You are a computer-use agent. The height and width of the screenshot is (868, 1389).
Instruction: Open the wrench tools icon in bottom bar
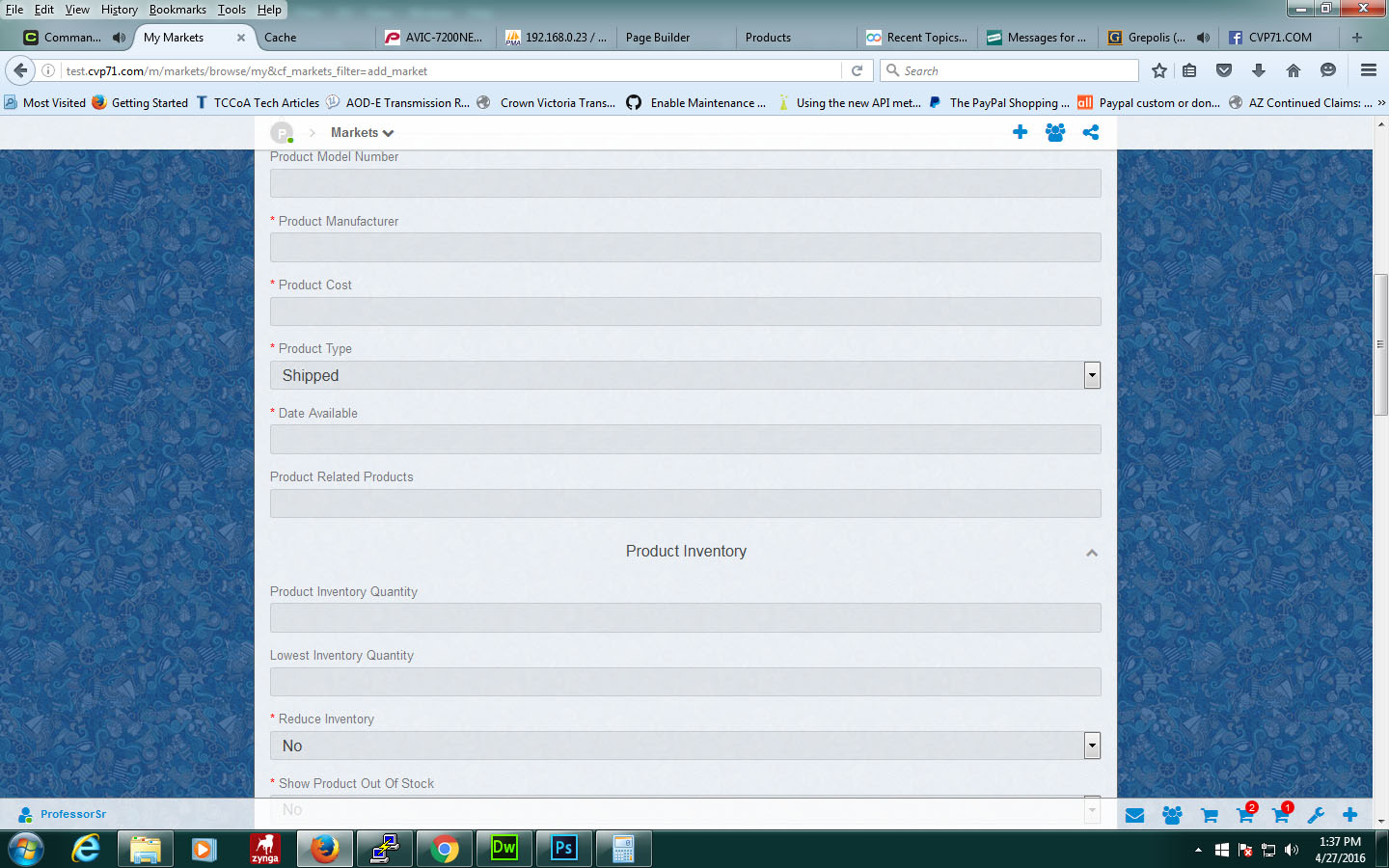tap(1316, 815)
